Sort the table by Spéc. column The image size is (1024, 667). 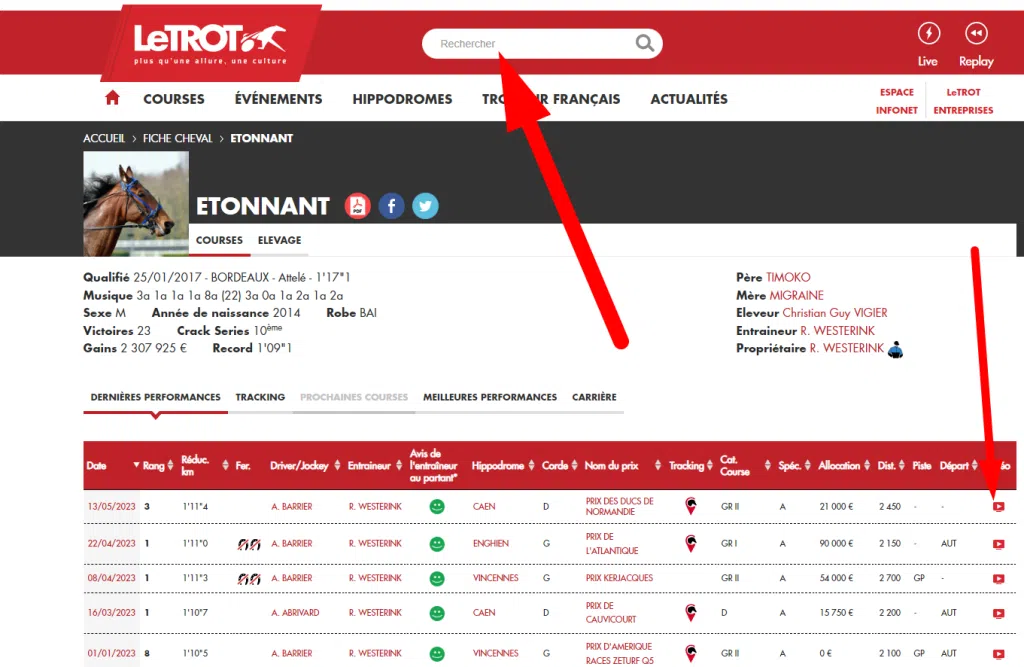pyautogui.click(x=794, y=466)
